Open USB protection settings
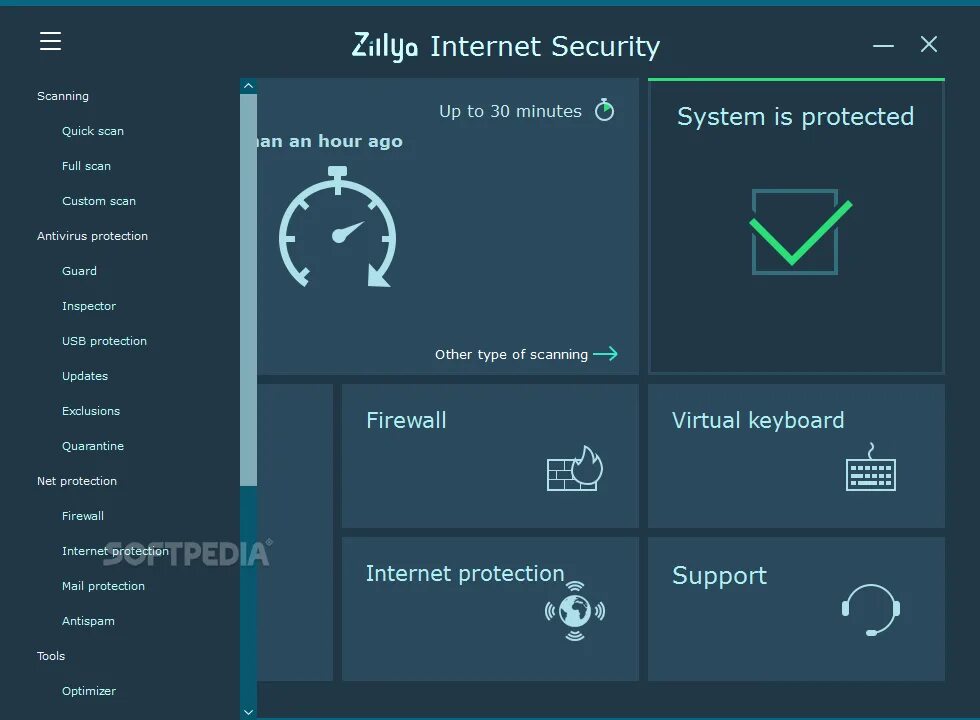This screenshot has height=720, width=980. coord(104,341)
